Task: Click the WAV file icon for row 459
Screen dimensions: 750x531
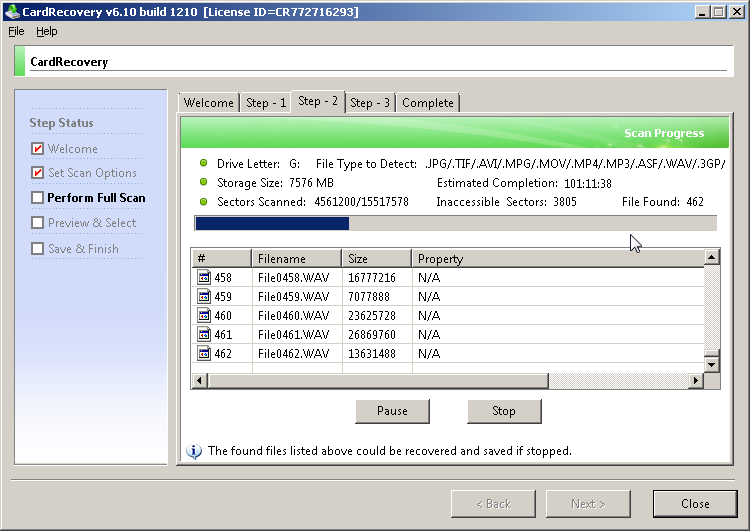Action: [x=204, y=296]
